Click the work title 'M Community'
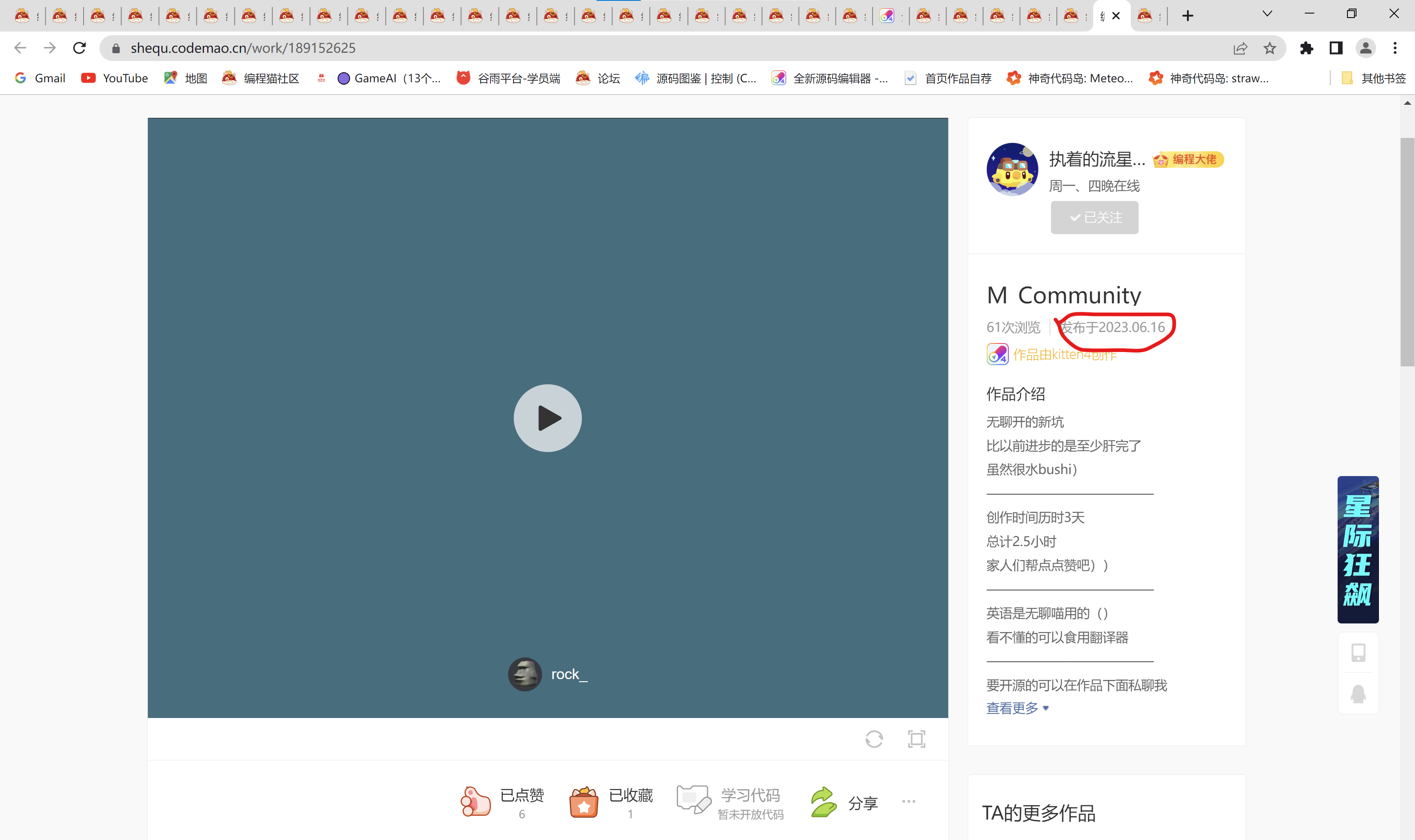 coord(1064,295)
